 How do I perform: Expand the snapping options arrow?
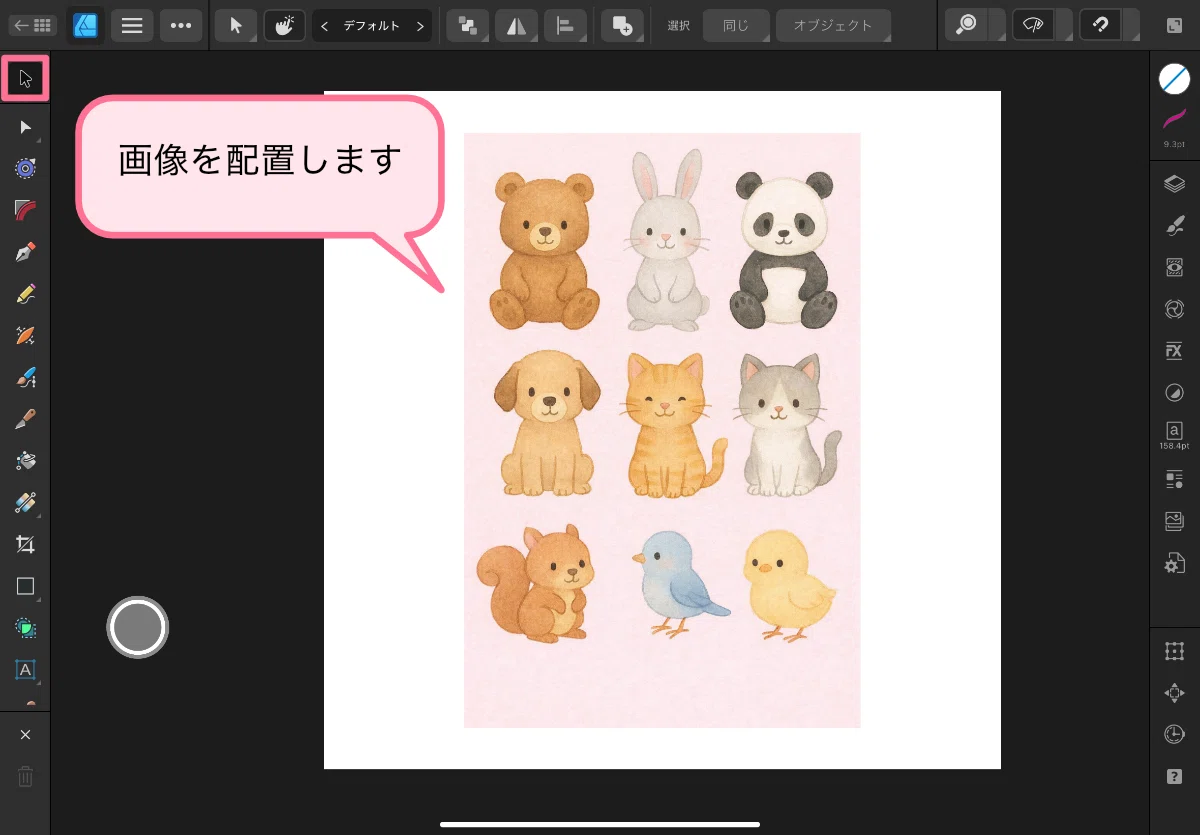coord(1131,26)
